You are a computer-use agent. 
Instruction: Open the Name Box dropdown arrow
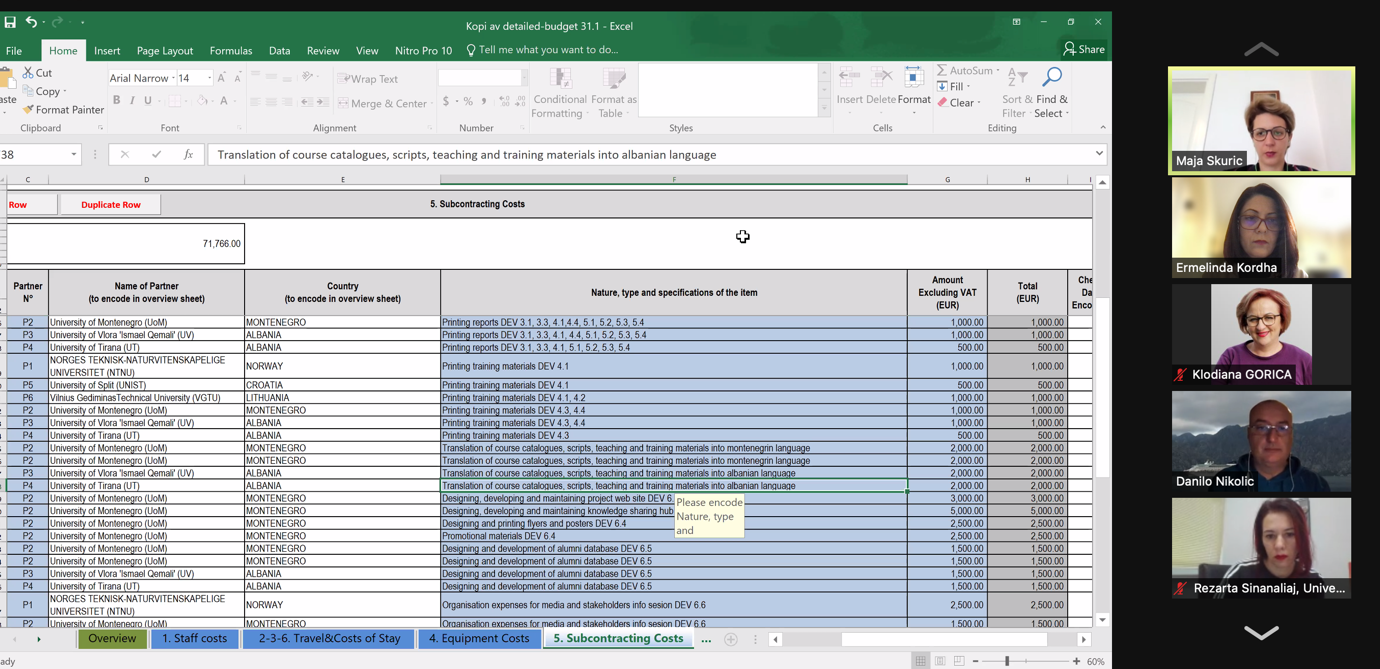pos(74,155)
